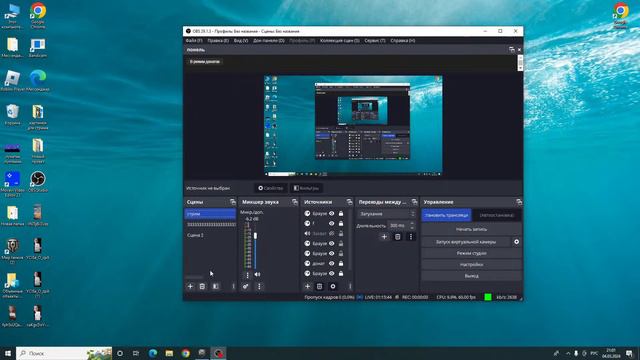Click the top dock vertical scrollbar
The height and width of the screenshot is (360, 640).
520,63
